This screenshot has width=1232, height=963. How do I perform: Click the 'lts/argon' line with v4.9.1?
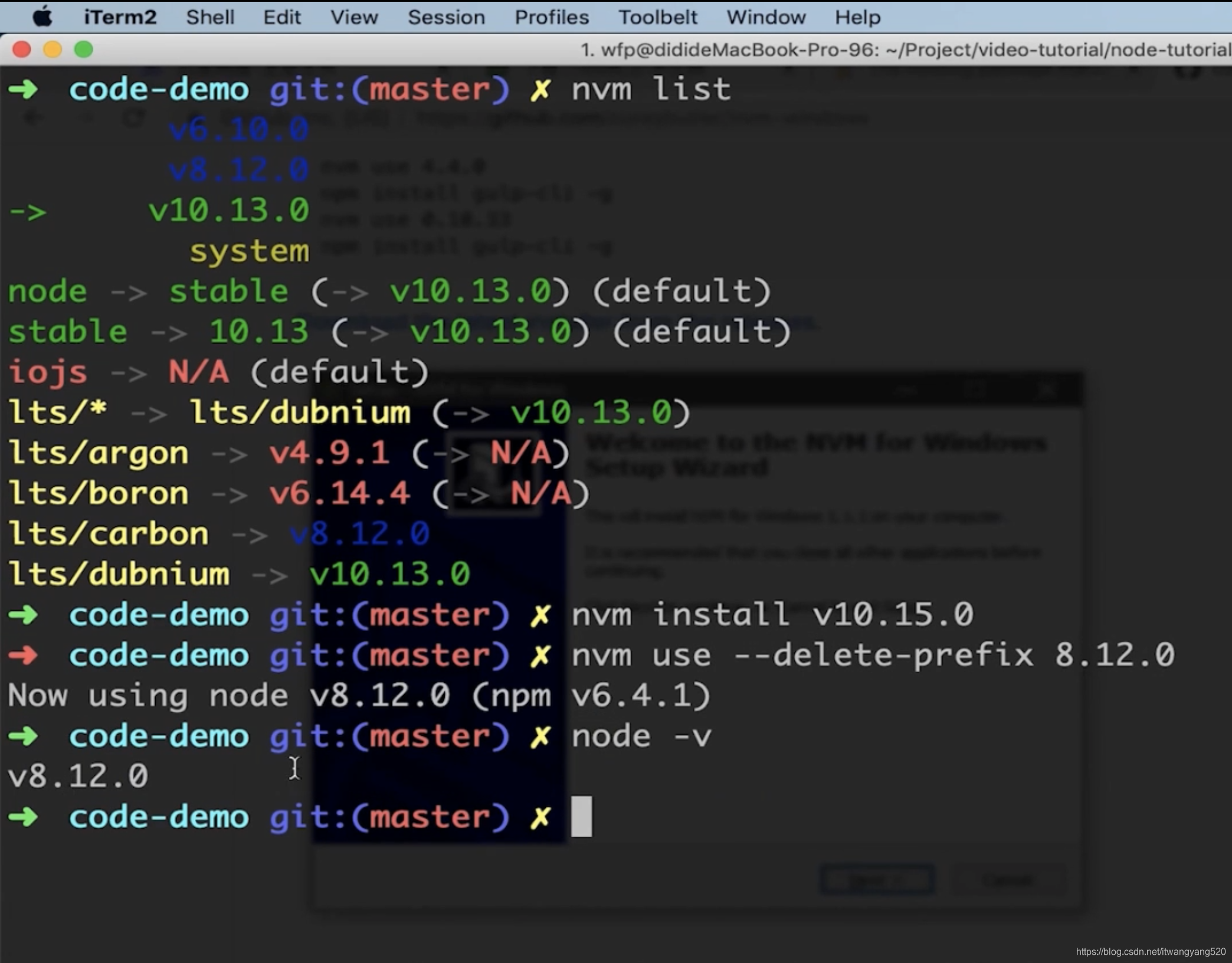tap(289, 453)
